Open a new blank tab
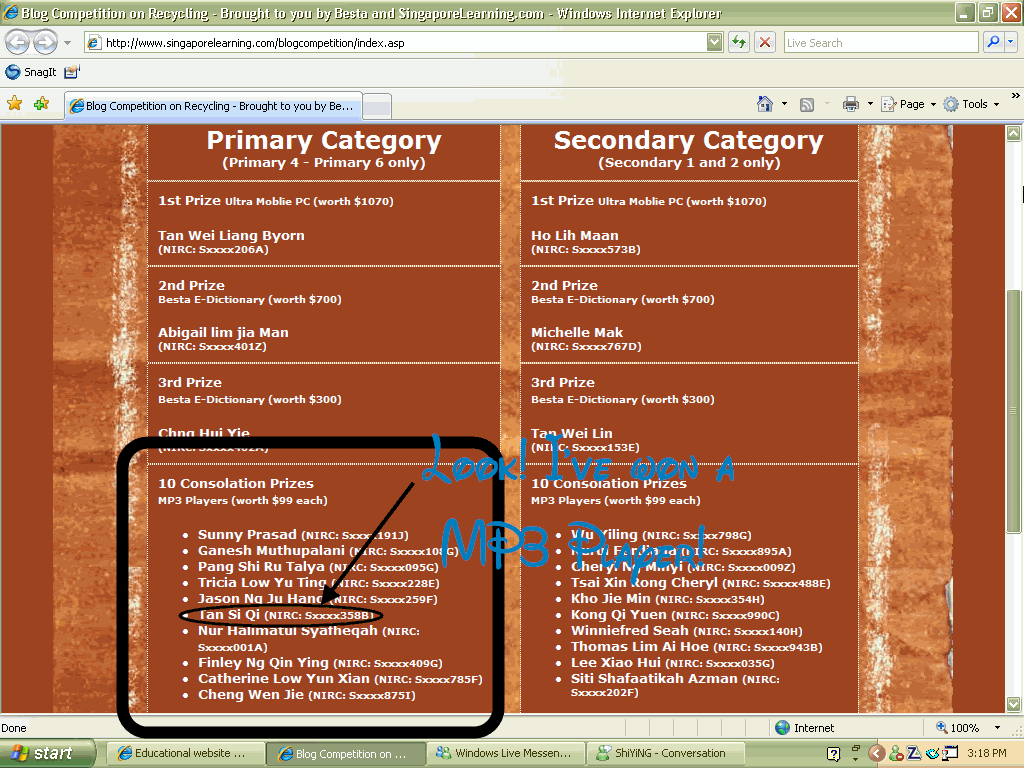This screenshot has width=1024, height=768. click(x=377, y=106)
